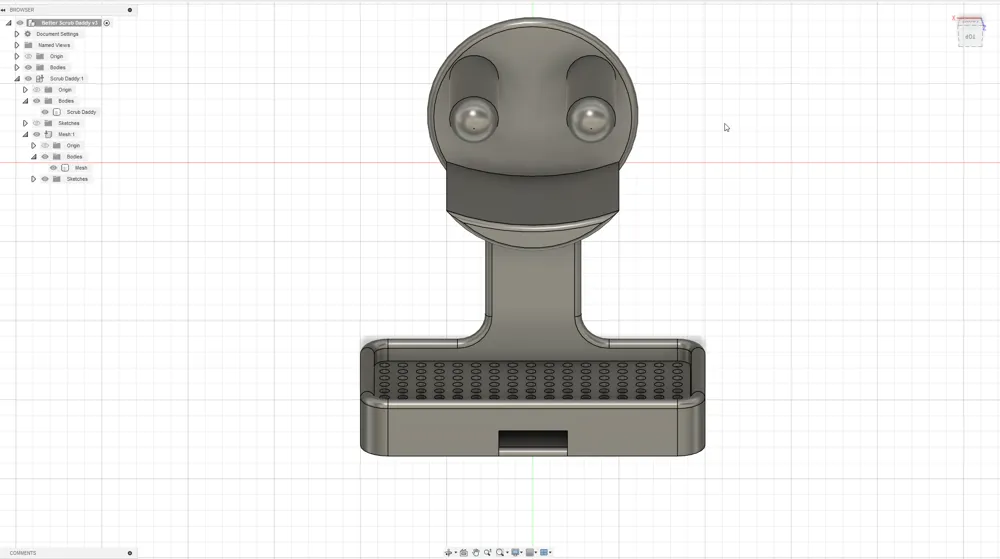Collapse the Mesh:1 component
This screenshot has width=1000, height=559.
(x=26, y=134)
